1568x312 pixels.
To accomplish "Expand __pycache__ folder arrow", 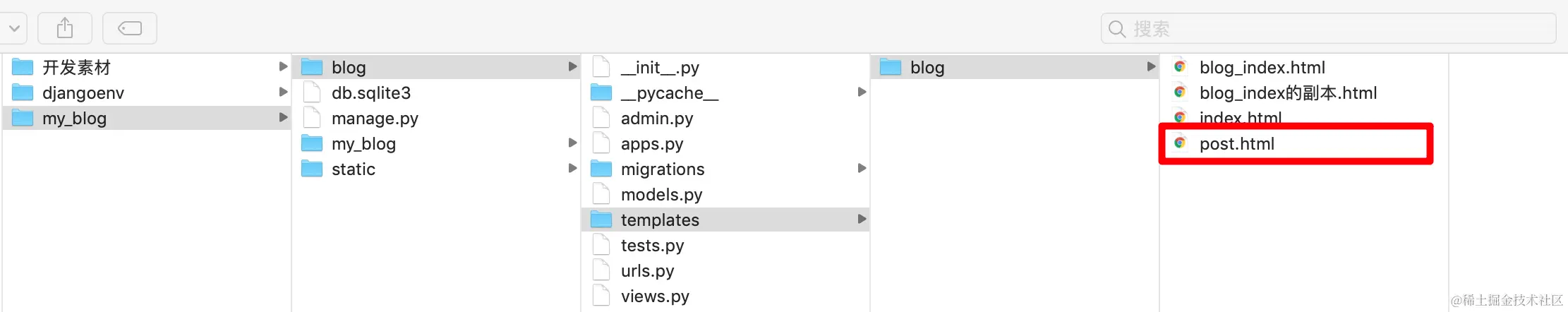I will pos(862,92).
